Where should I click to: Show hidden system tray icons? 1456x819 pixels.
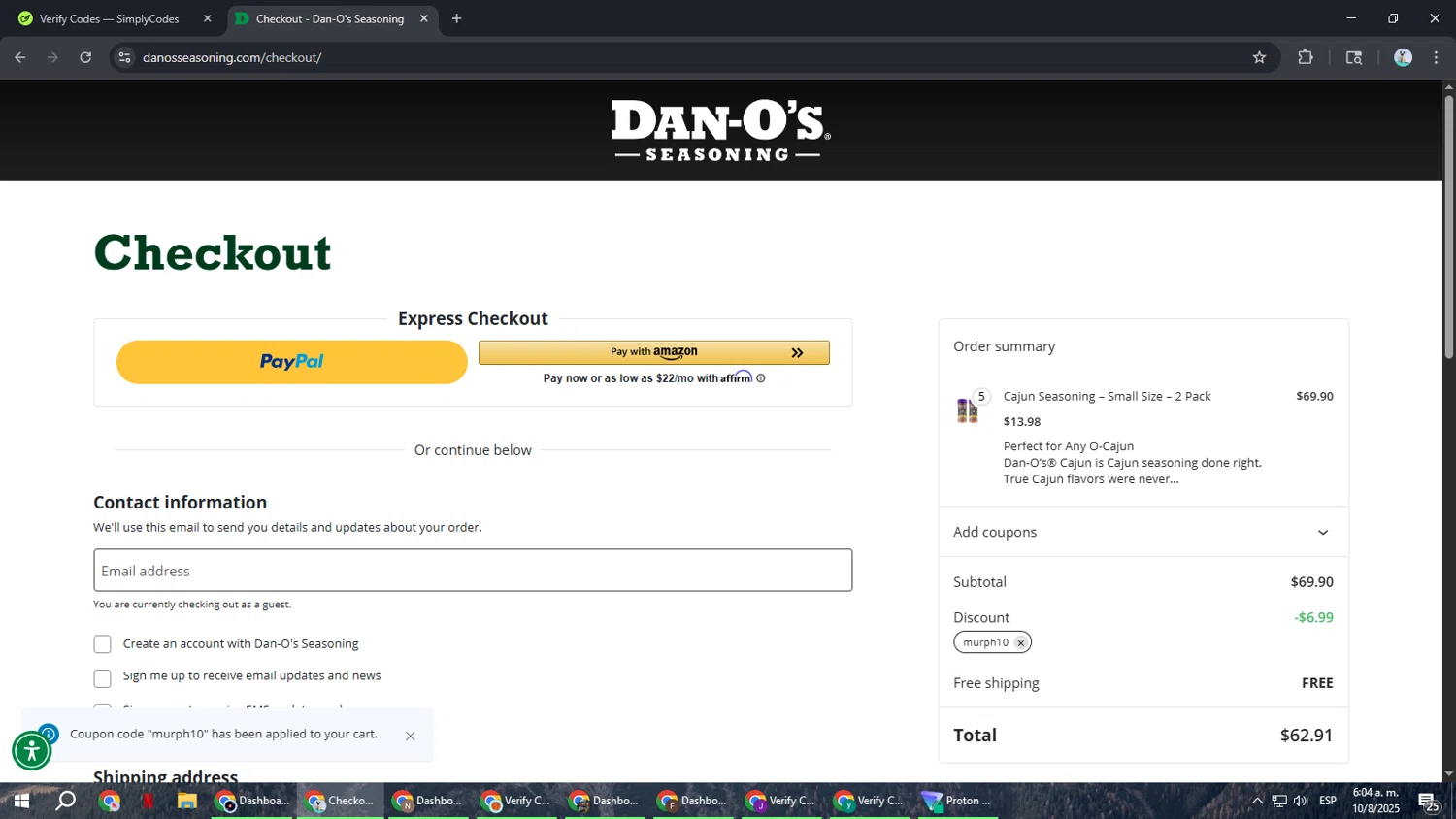pyautogui.click(x=1257, y=801)
